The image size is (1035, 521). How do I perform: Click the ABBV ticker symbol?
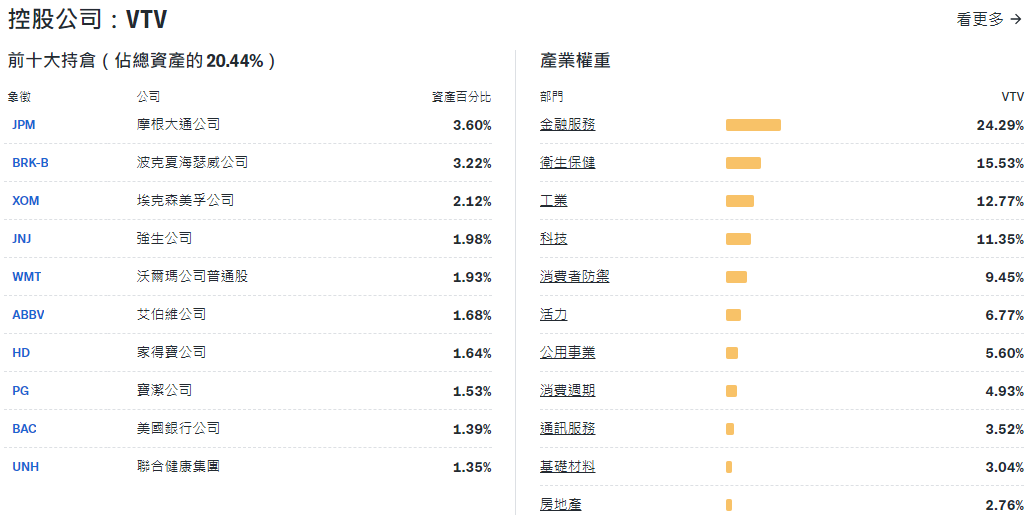28,315
